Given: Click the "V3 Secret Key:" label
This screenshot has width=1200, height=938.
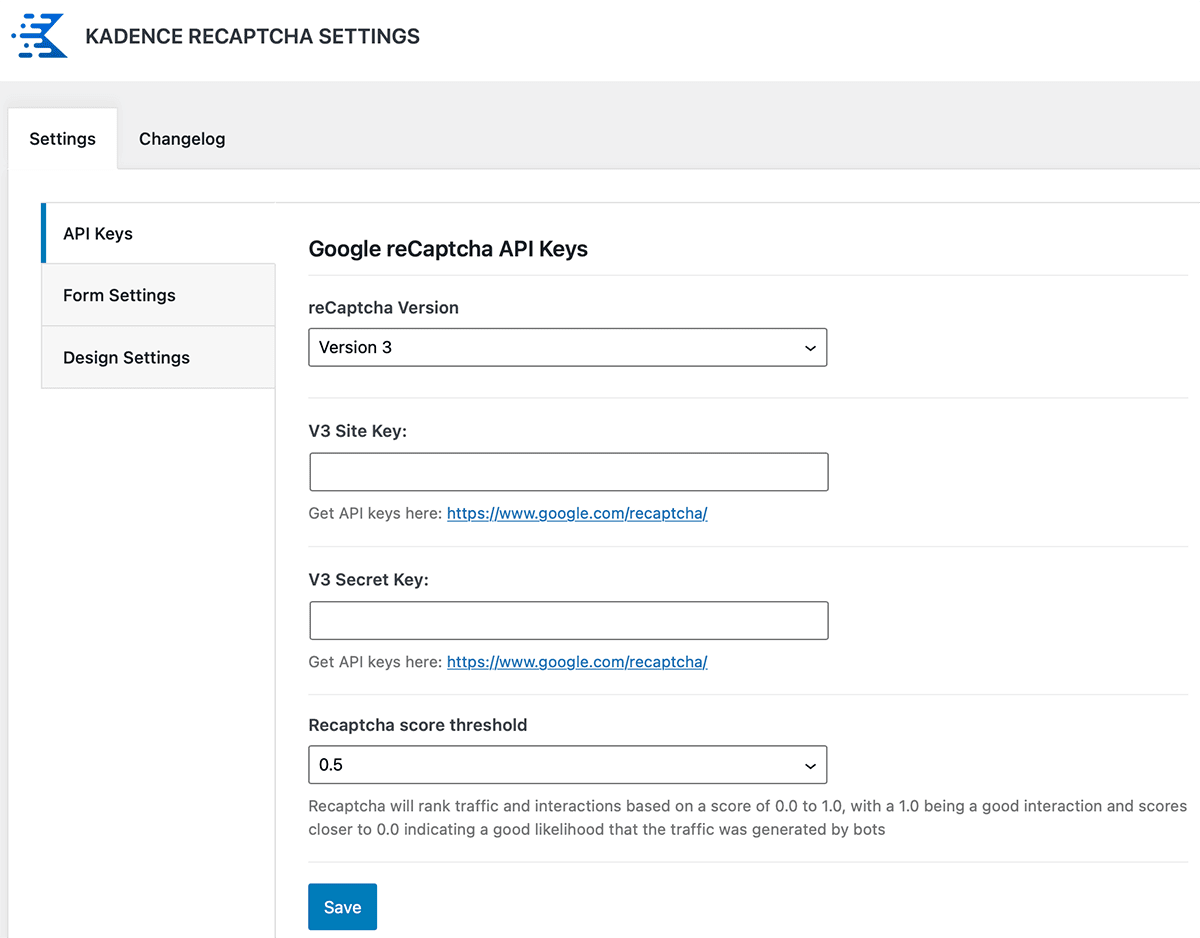Looking at the screenshot, I should (368, 579).
